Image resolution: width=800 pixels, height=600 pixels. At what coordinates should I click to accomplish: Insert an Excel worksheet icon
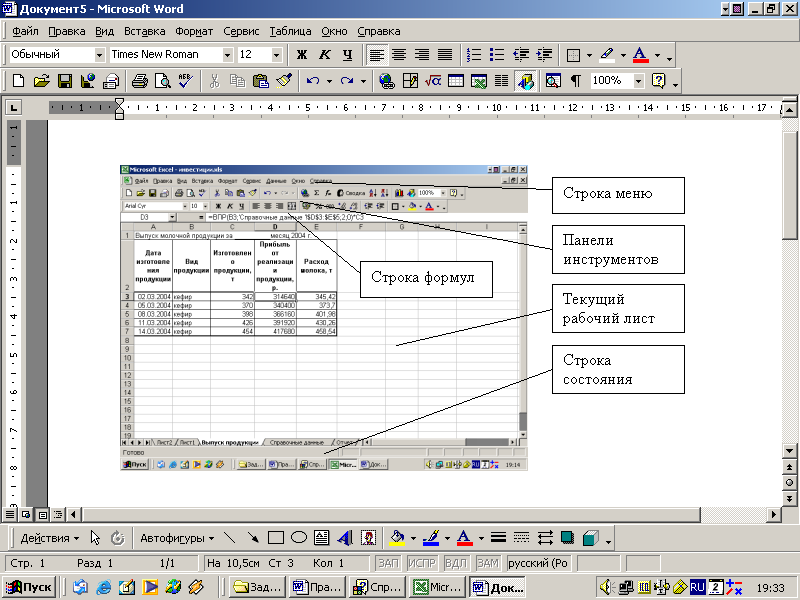click(x=479, y=81)
